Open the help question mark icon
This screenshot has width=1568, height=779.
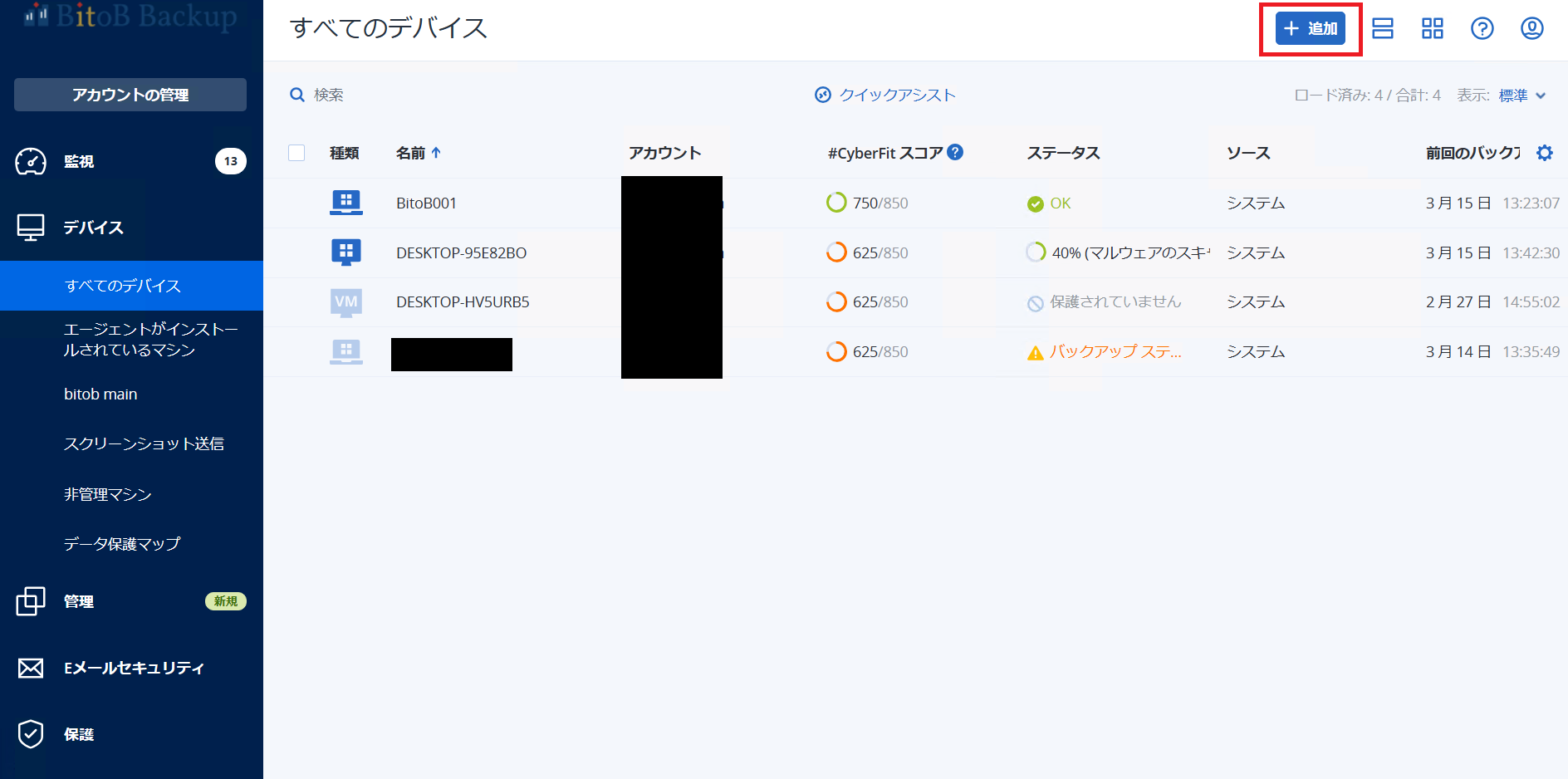coord(1482,28)
